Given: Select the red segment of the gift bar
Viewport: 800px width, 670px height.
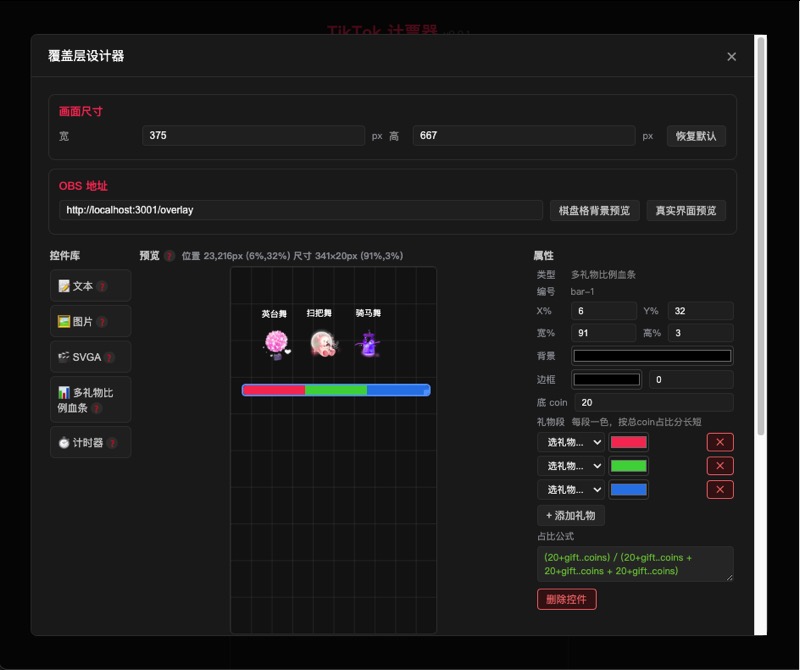Looking at the screenshot, I should [274, 390].
